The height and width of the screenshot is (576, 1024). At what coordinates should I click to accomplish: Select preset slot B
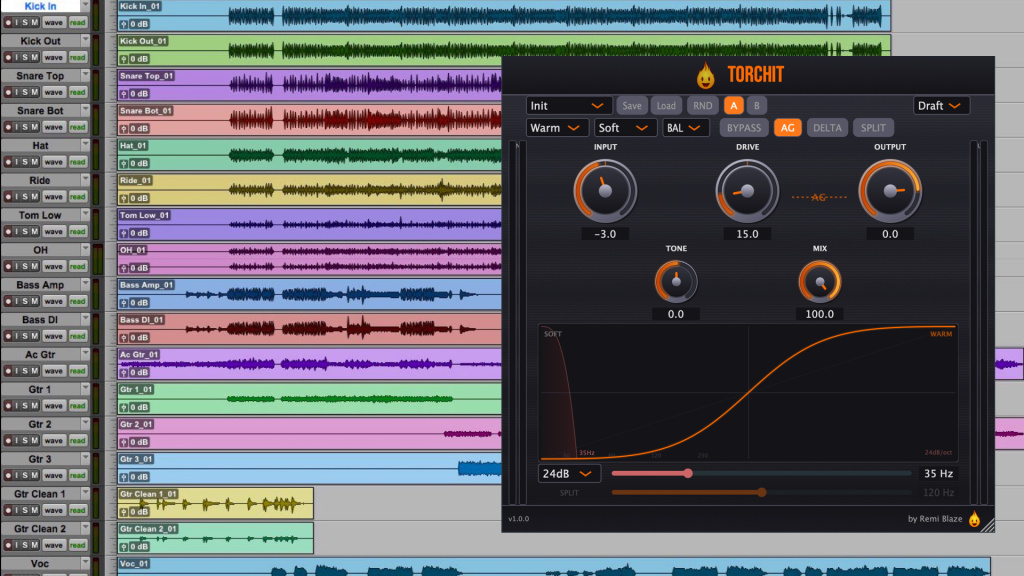pyautogui.click(x=756, y=106)
